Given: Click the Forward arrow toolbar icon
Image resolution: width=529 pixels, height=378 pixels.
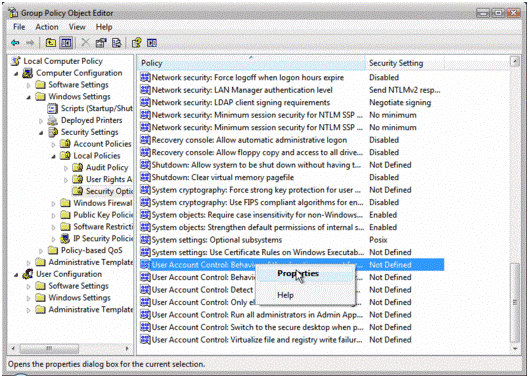Looking at the screenshot, I should pyautogui.click(x=30, y=43).
